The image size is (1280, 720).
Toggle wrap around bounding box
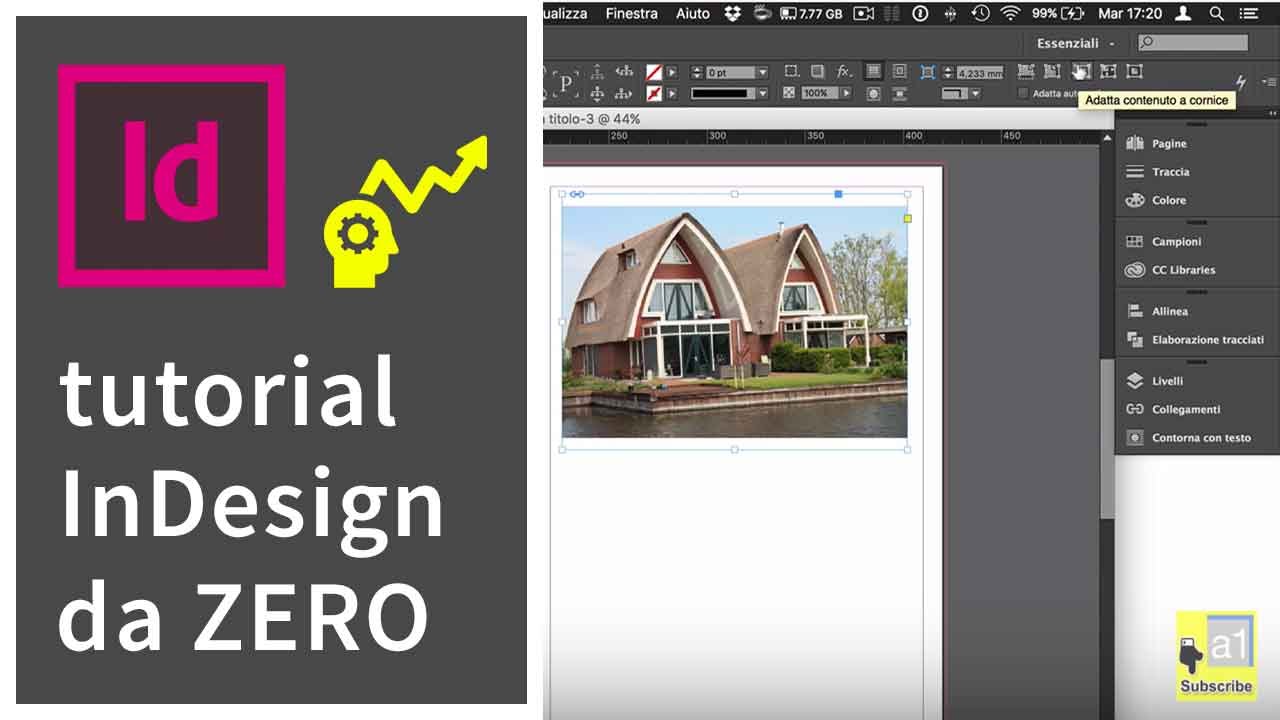(899, 71)
